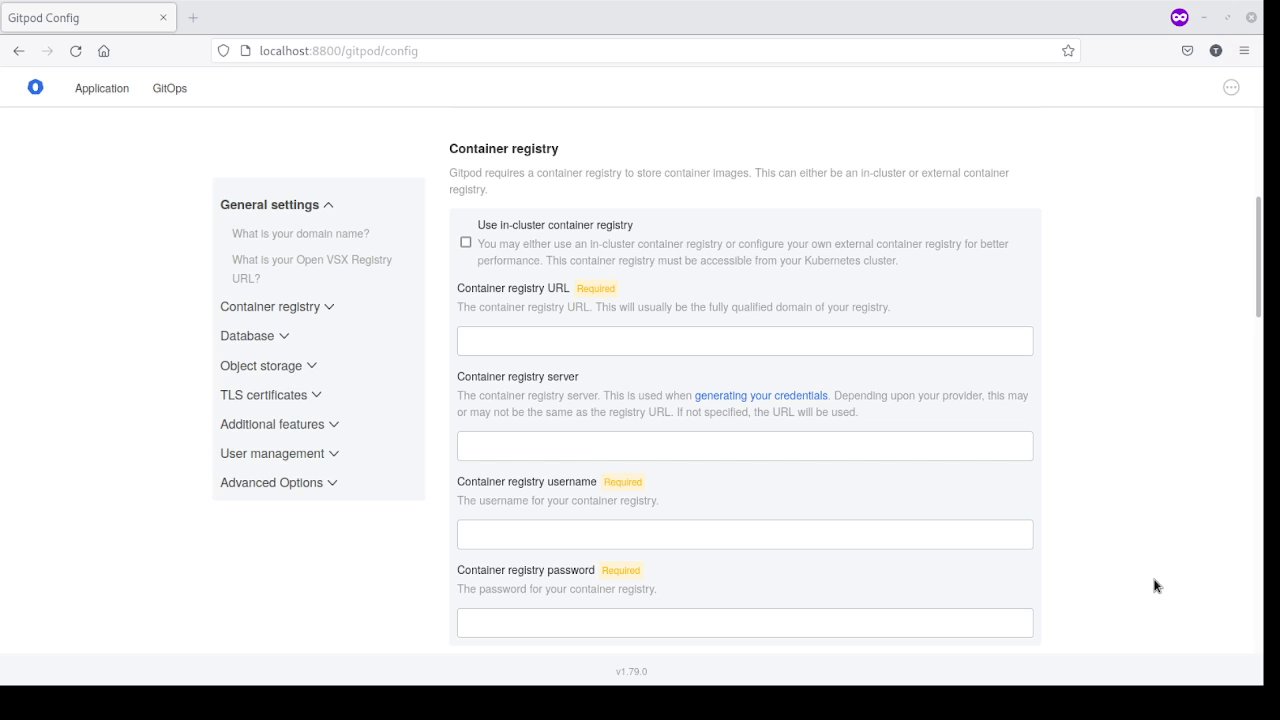
Task: Open a new browser tab with plus
Action: pyautogui.click(x=193, y=18)
